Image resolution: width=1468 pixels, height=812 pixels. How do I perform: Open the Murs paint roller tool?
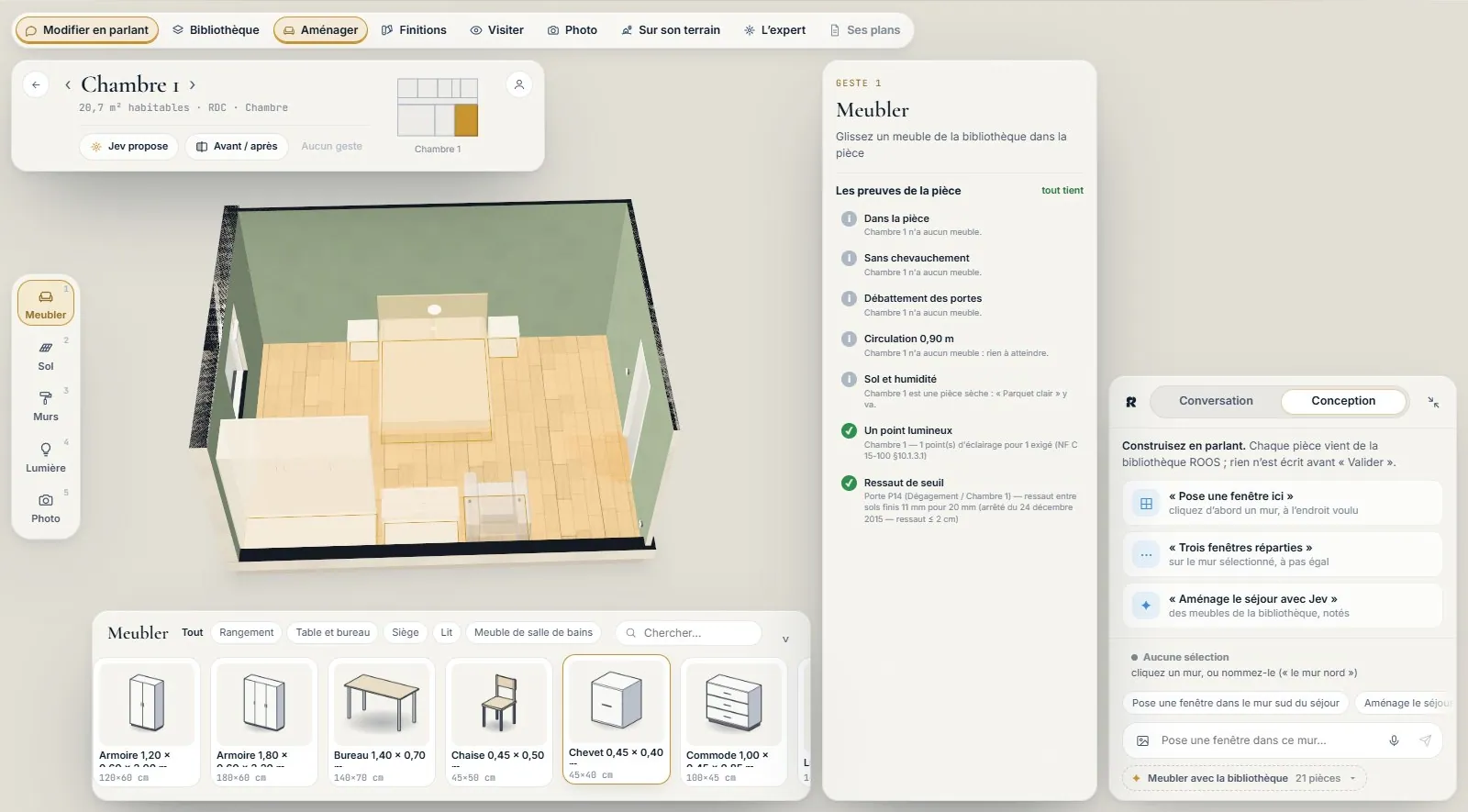point(46,406)
